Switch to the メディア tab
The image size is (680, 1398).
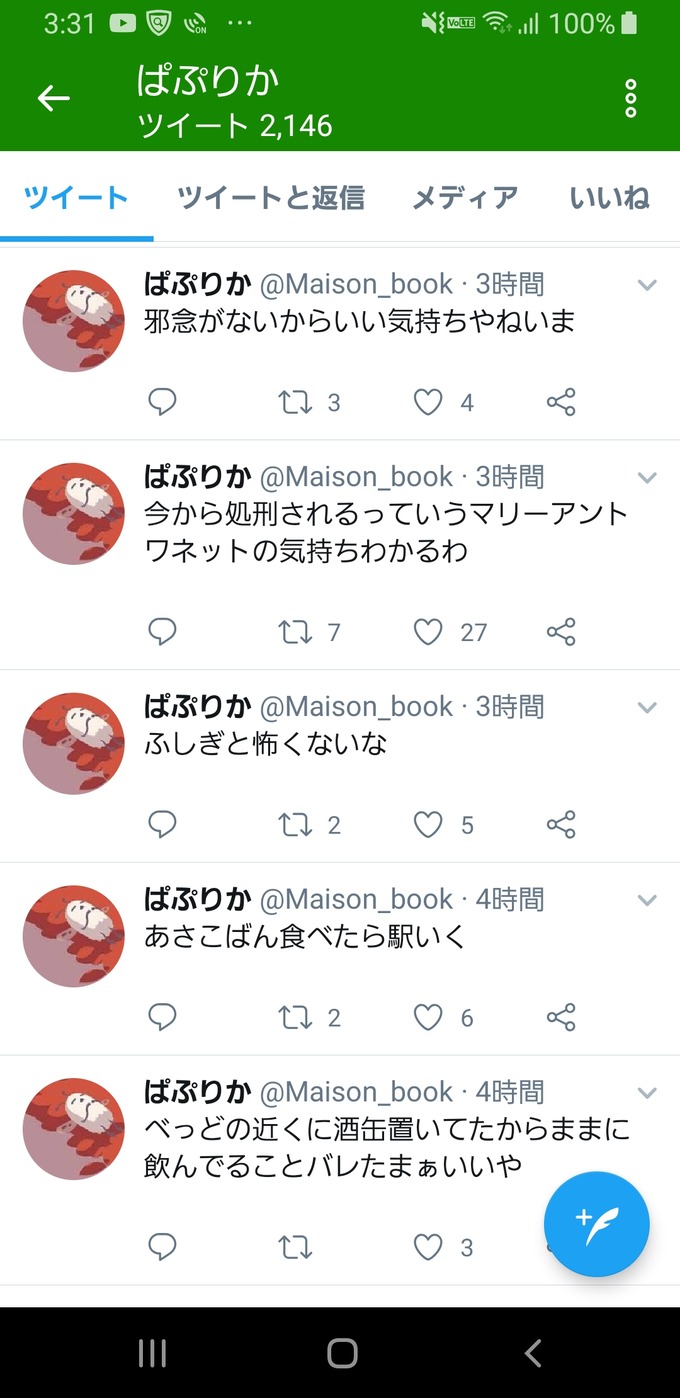[x=465, y=198]
